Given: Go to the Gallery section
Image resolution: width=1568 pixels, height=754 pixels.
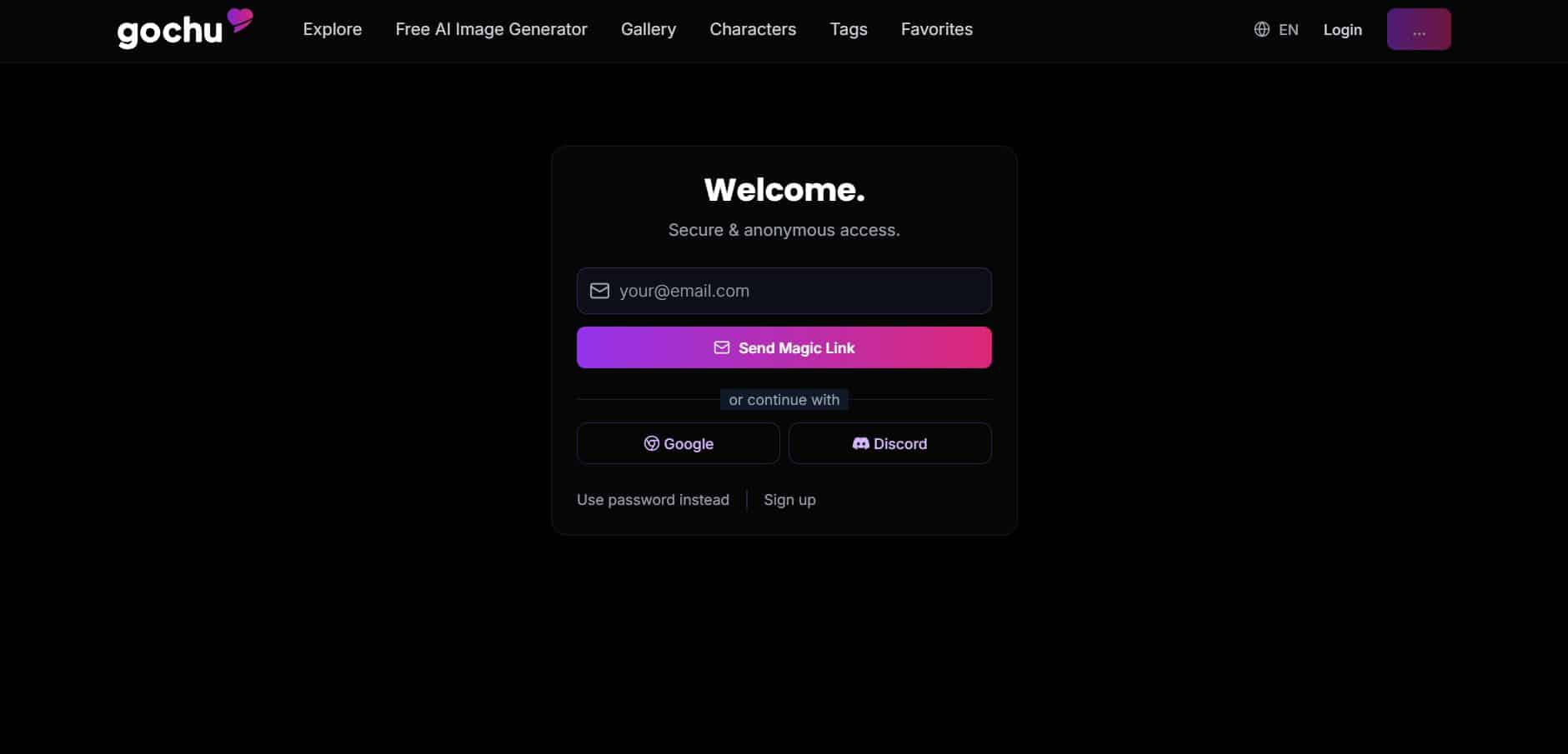Looking at the screenshot, I should (649, 29).
